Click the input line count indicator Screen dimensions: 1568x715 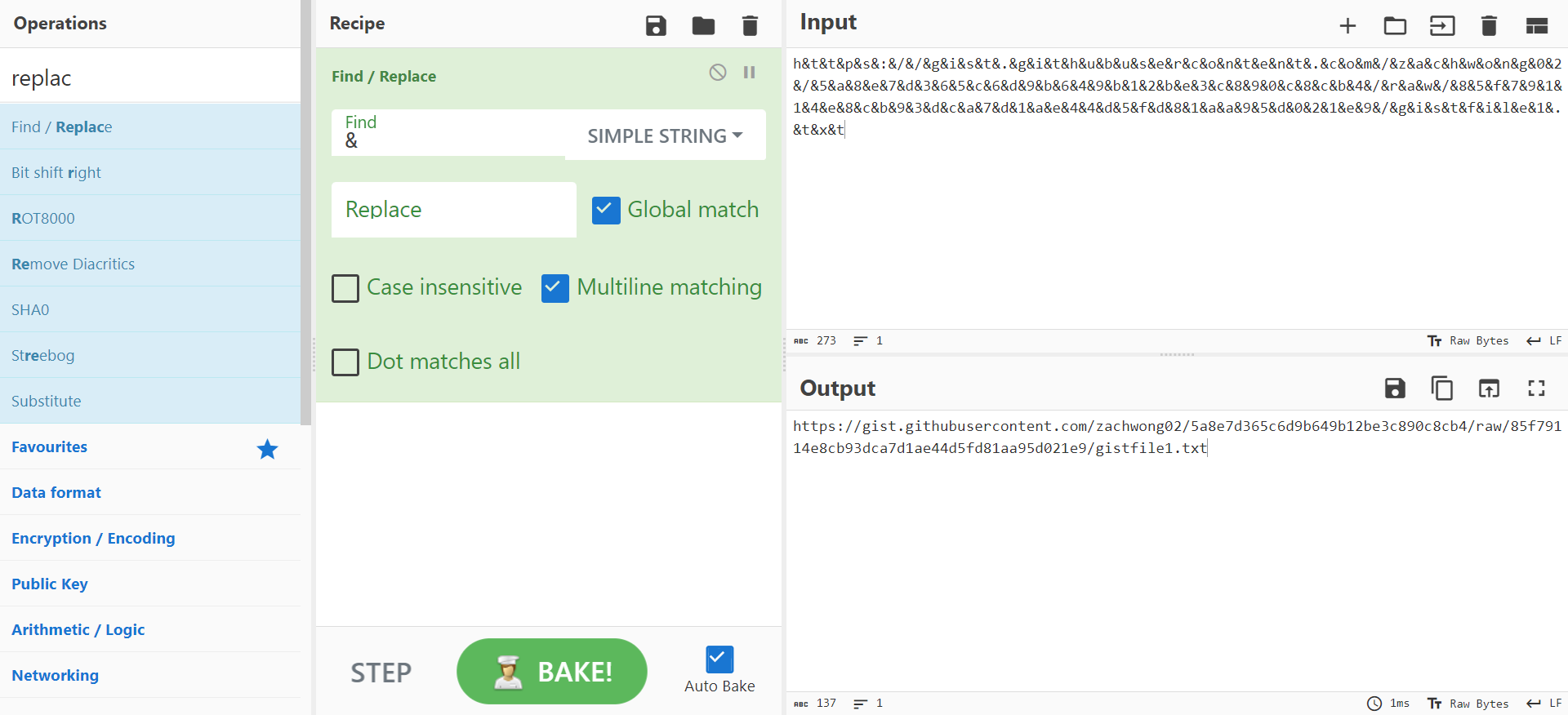pos(868,341)
